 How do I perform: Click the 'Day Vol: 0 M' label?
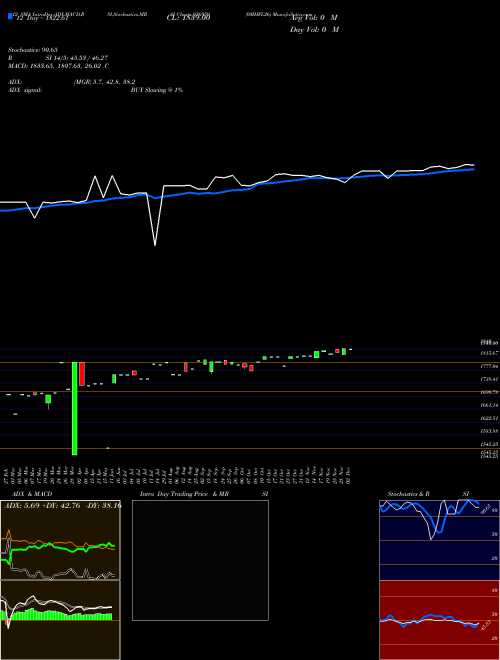click(x=314, y=29)
